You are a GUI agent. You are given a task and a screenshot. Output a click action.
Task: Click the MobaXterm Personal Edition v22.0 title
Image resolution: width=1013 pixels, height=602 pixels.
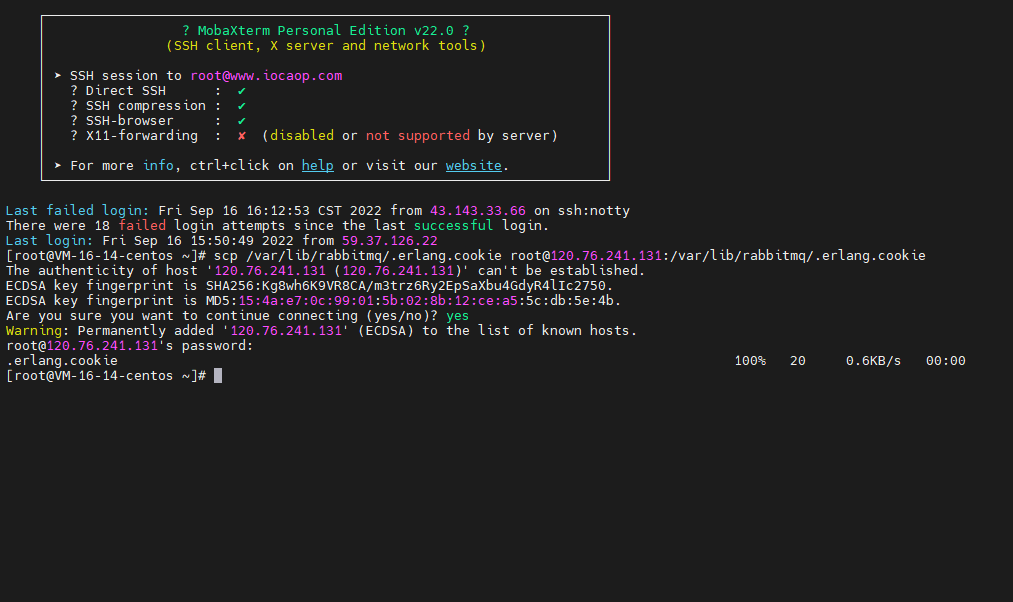point(326,30)
